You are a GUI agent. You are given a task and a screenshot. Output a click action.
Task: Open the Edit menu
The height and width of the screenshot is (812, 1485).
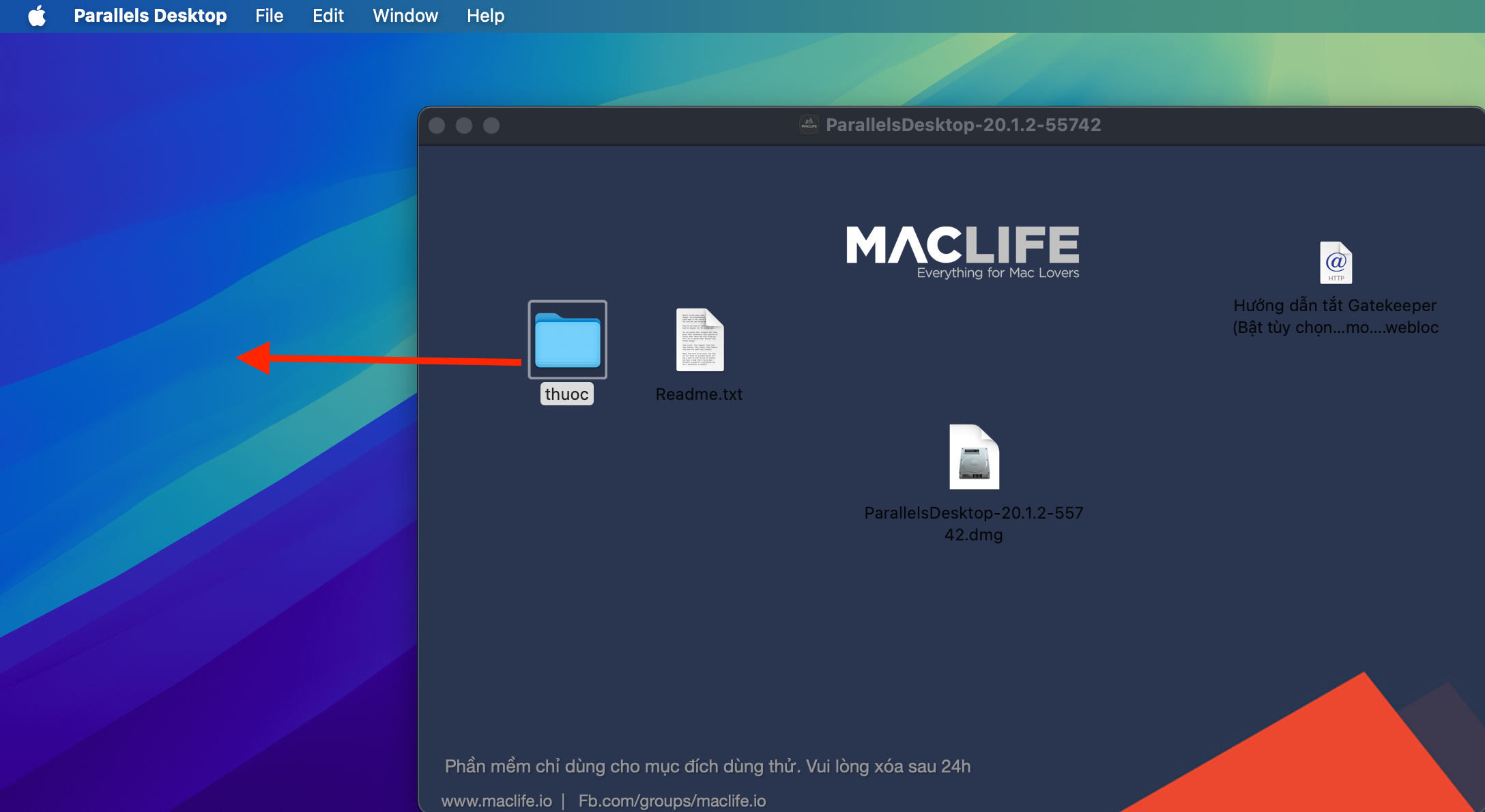point(328,15)
